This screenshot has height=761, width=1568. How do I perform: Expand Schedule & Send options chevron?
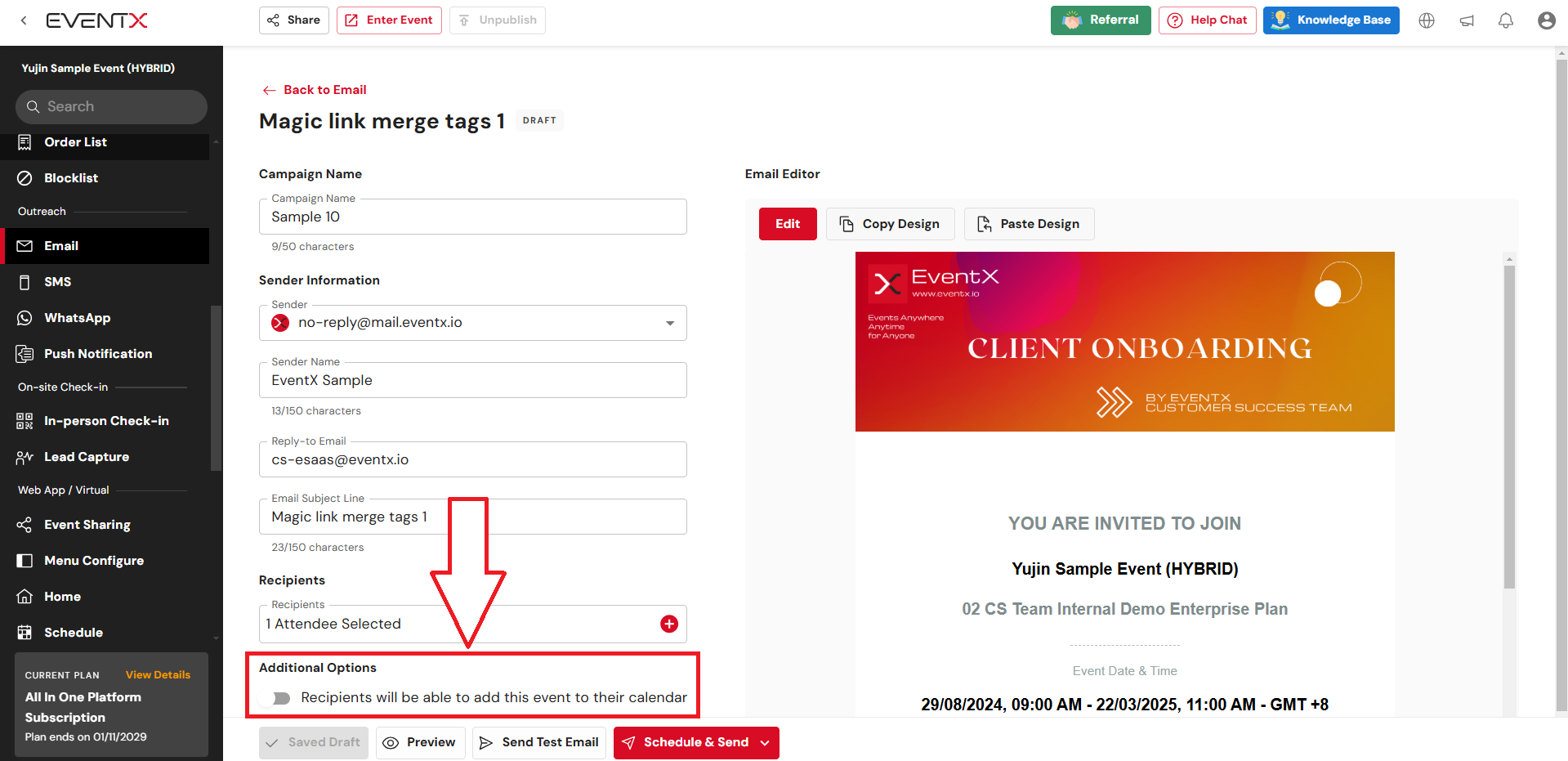[x=765, y=743]
